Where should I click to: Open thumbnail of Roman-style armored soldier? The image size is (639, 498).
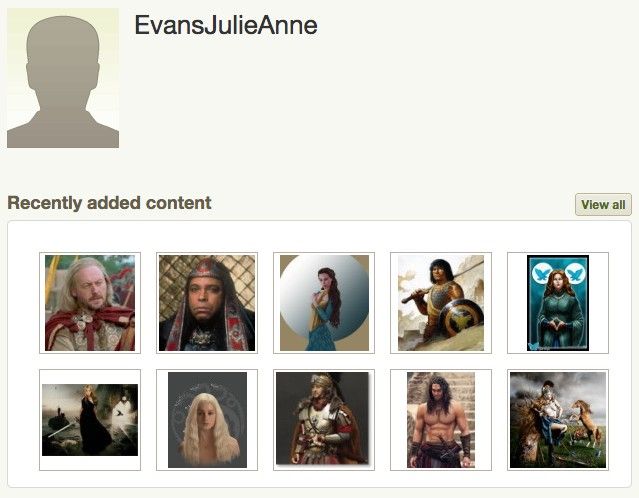click(x=324, y=420)
